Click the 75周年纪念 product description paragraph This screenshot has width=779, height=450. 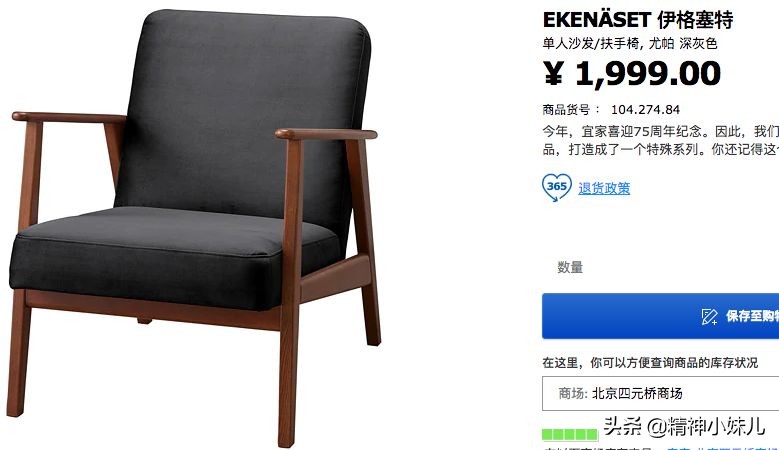click(660, 140)
